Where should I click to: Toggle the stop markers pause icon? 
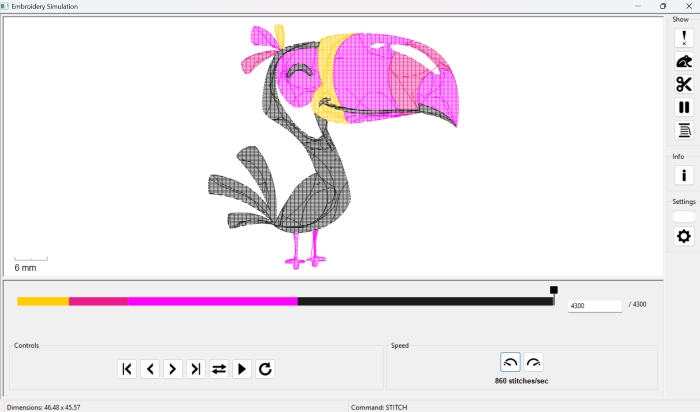tap(684, 108)
